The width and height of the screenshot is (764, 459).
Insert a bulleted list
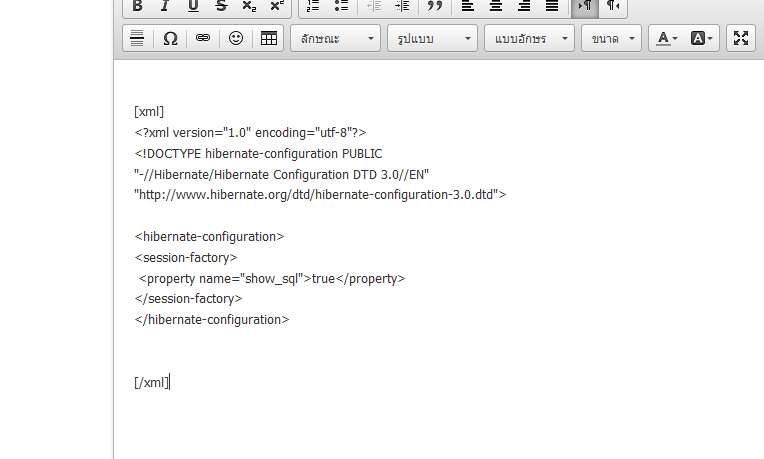click(342, 6)
